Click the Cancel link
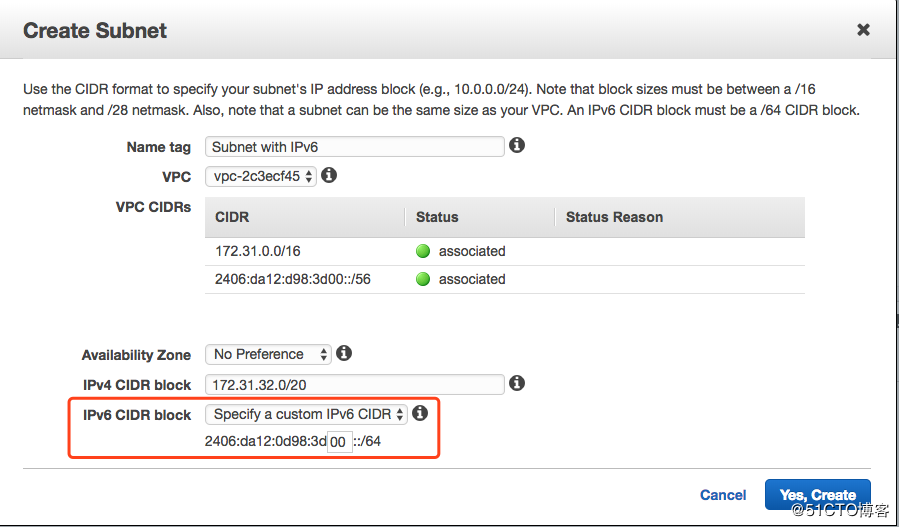 point(723,495)
